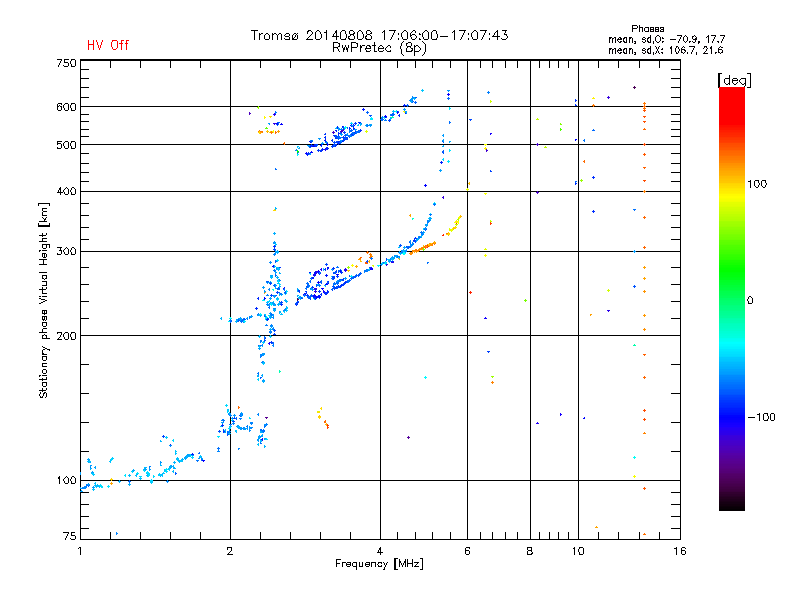Image resolution: width=800 pixels, height=600 pixels.
Task: Click the 'Phases' header text
Action: click(x=647, y=29)
